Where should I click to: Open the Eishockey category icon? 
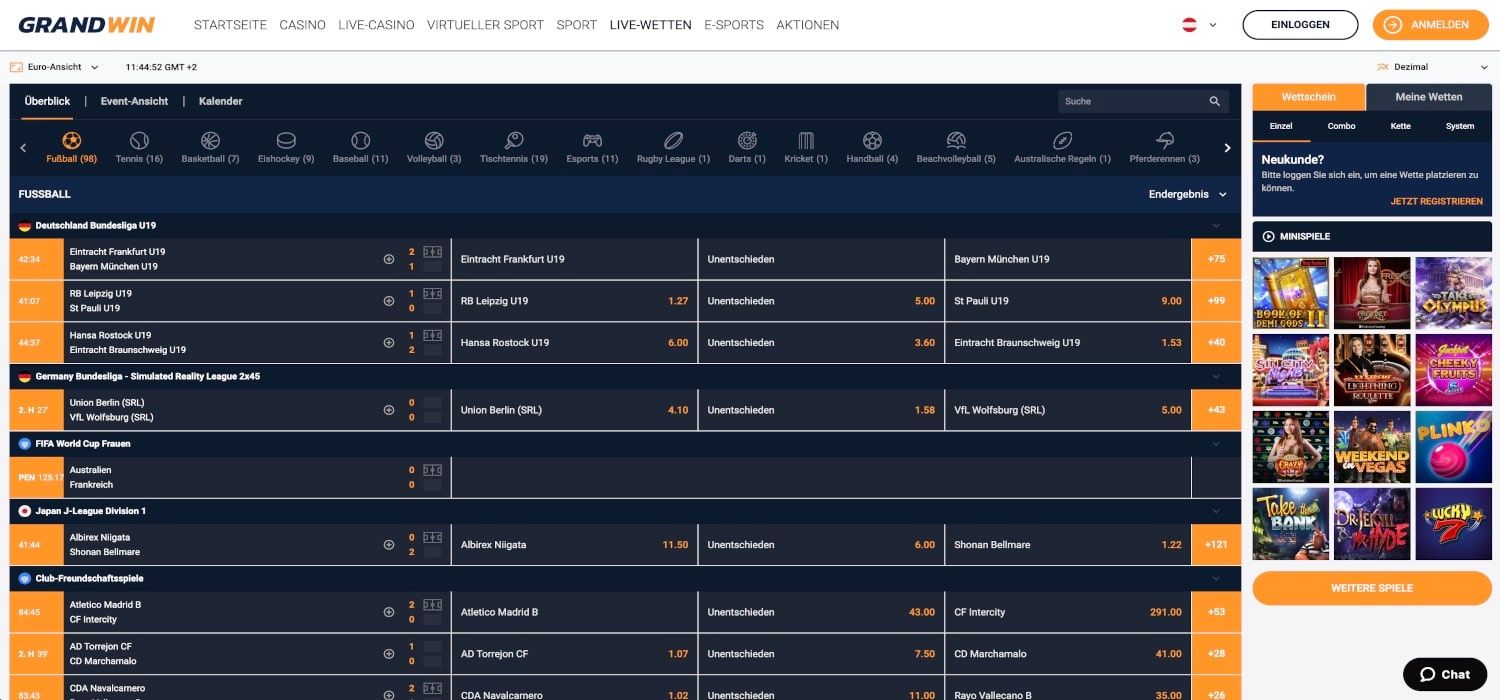click(x=285, y=140)
